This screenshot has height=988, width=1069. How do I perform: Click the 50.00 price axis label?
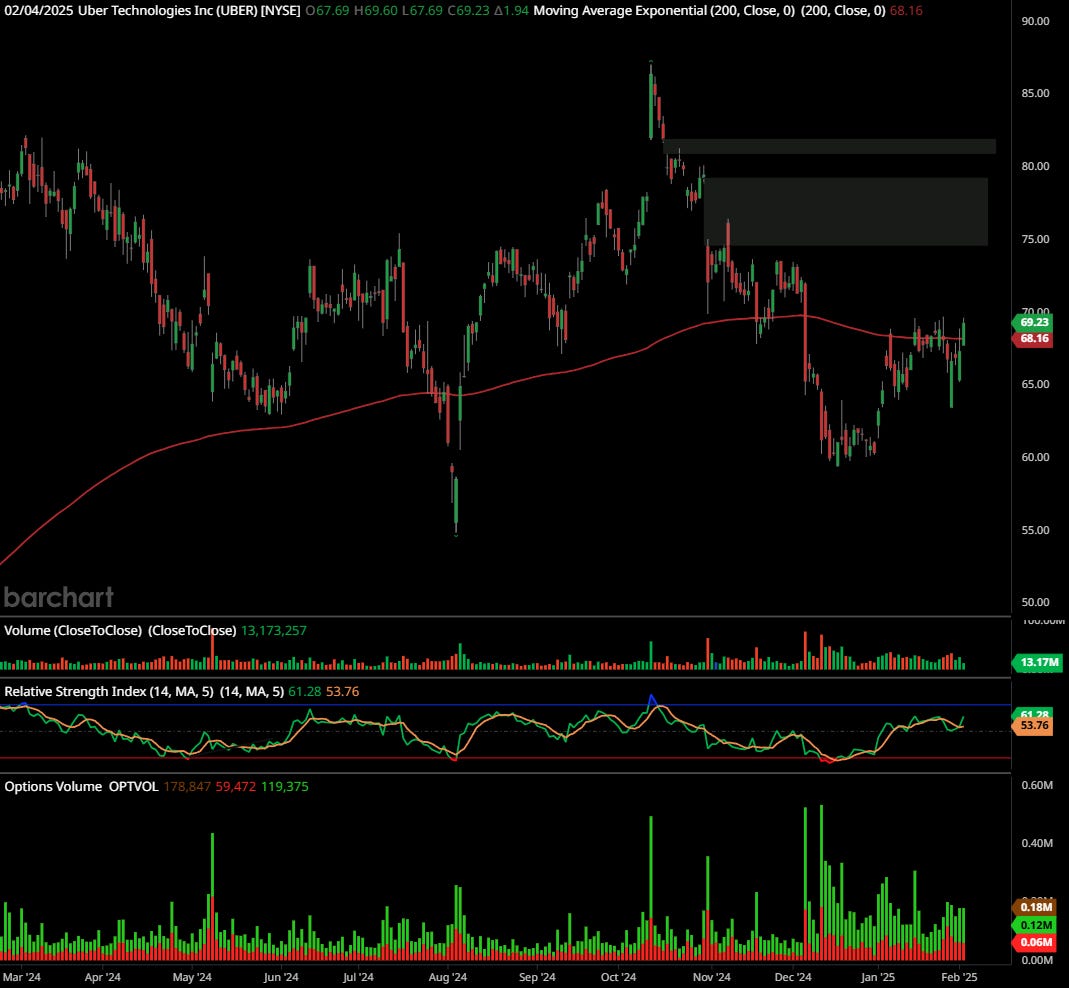[x=1035, y=603]
